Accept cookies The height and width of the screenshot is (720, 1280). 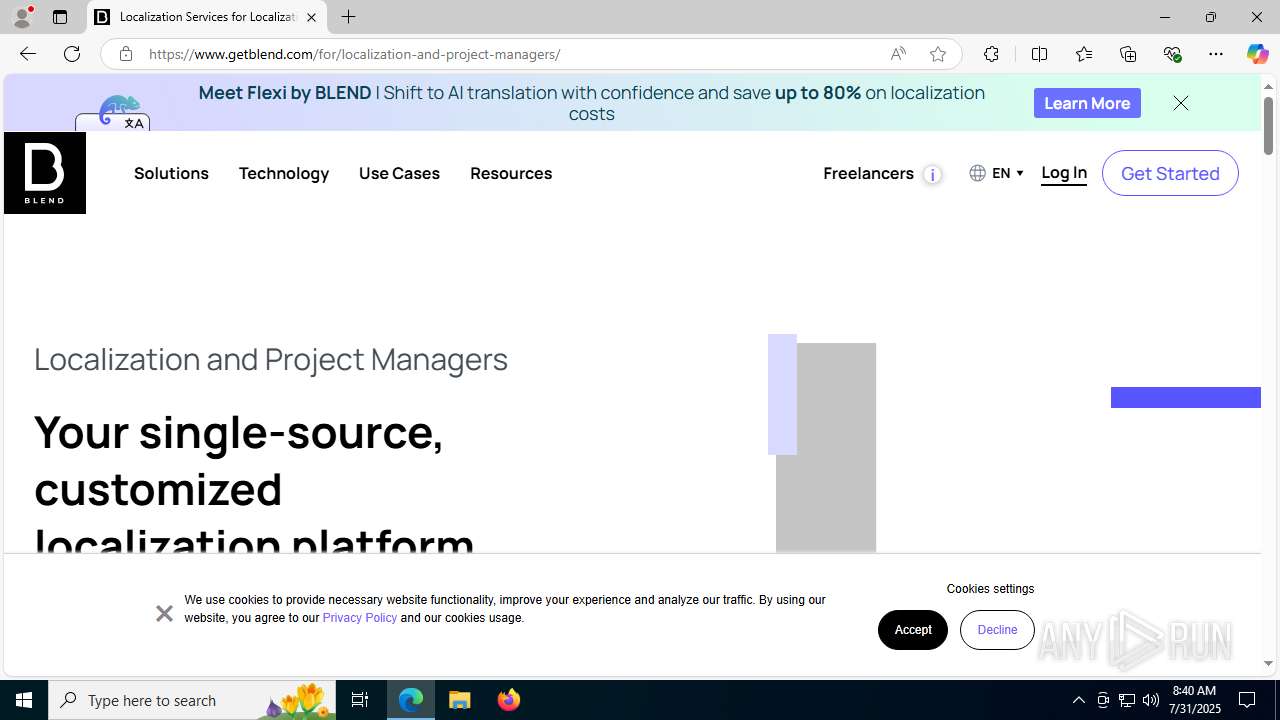point(913,630)
